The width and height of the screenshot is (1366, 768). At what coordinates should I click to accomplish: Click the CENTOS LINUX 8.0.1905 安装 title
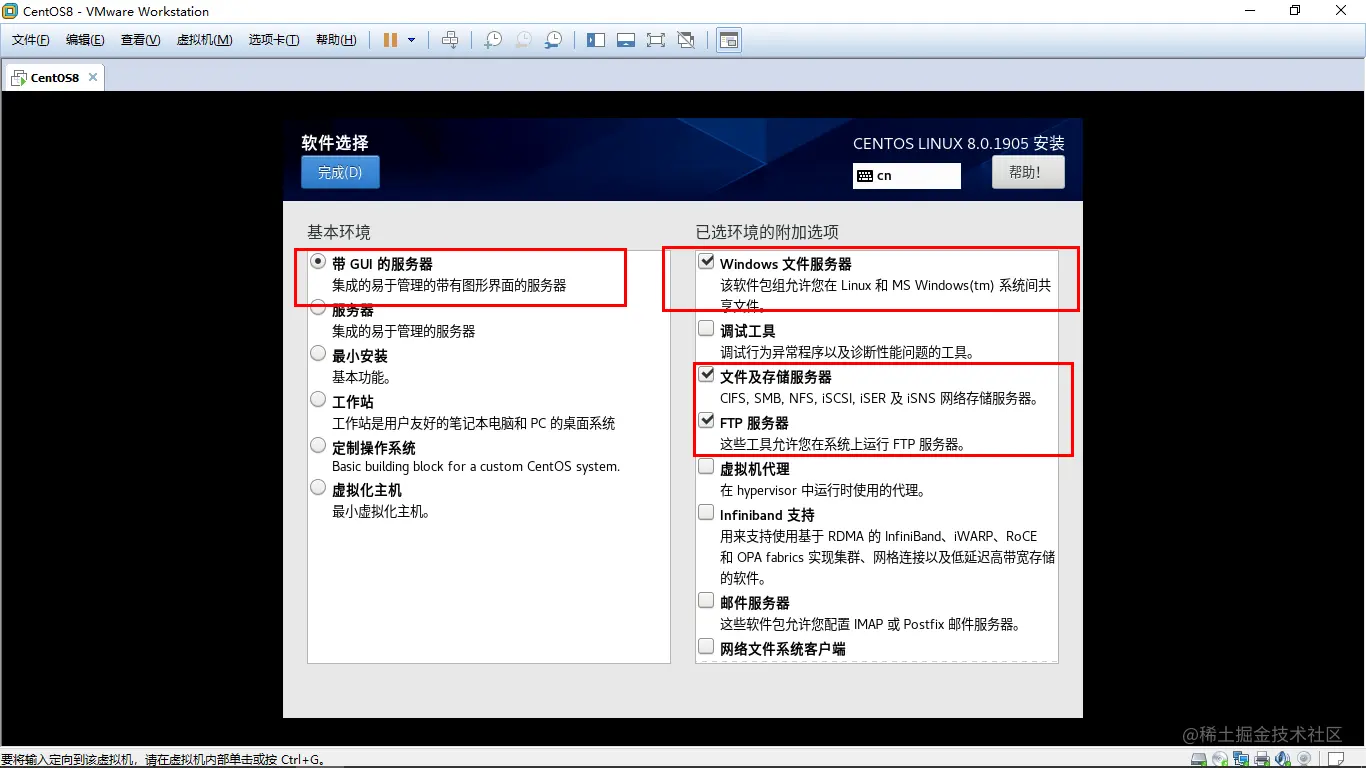959,143
